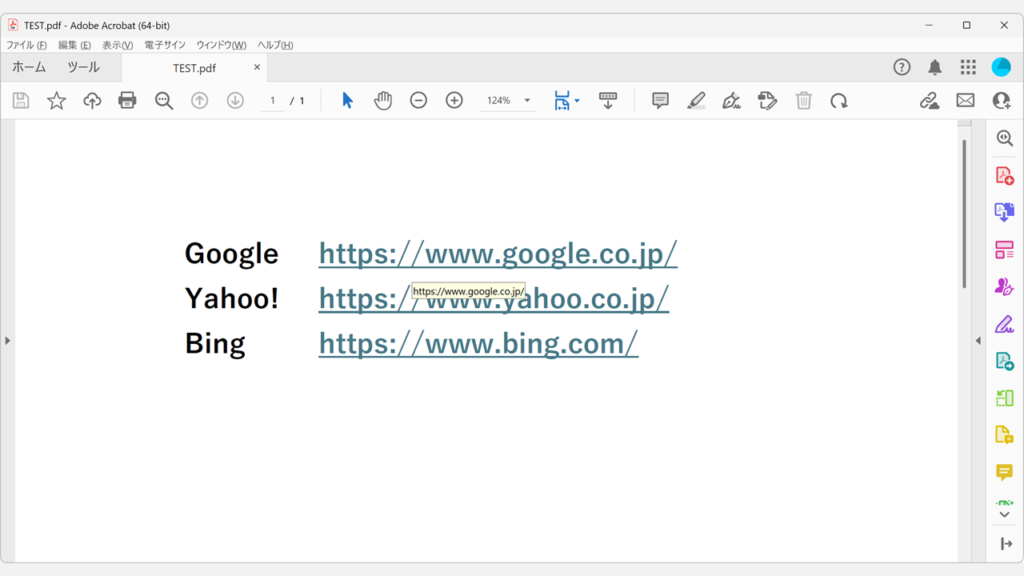
Task: Expand the left navigation pane arrow
Action: click(x=7, y=340)
